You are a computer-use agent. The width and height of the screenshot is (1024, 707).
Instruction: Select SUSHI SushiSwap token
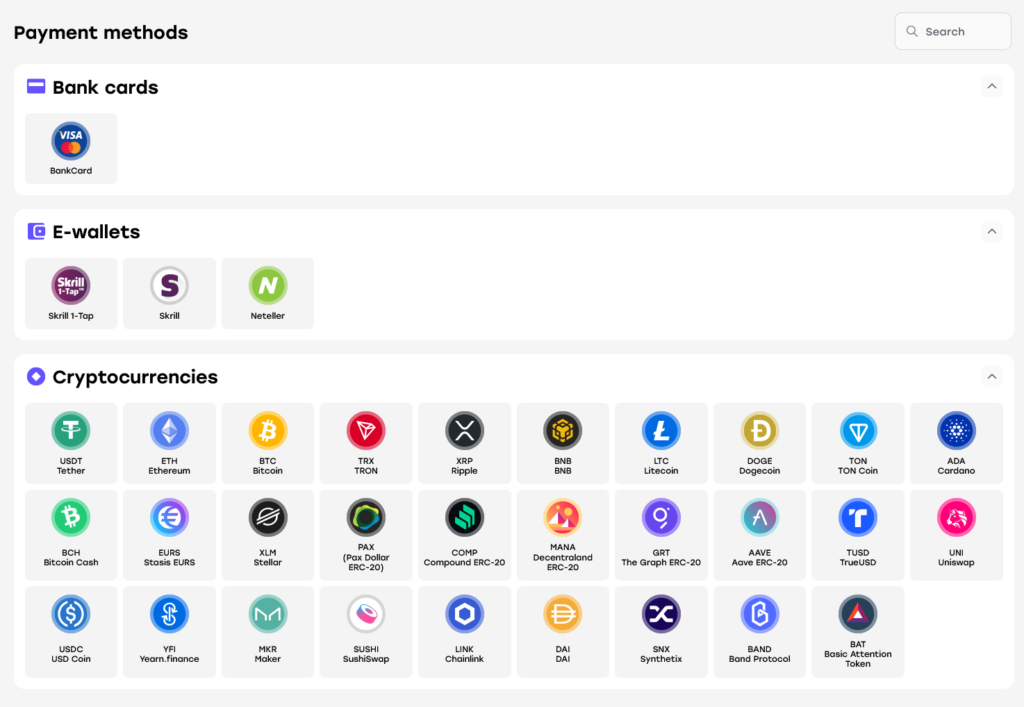point(366,631)
